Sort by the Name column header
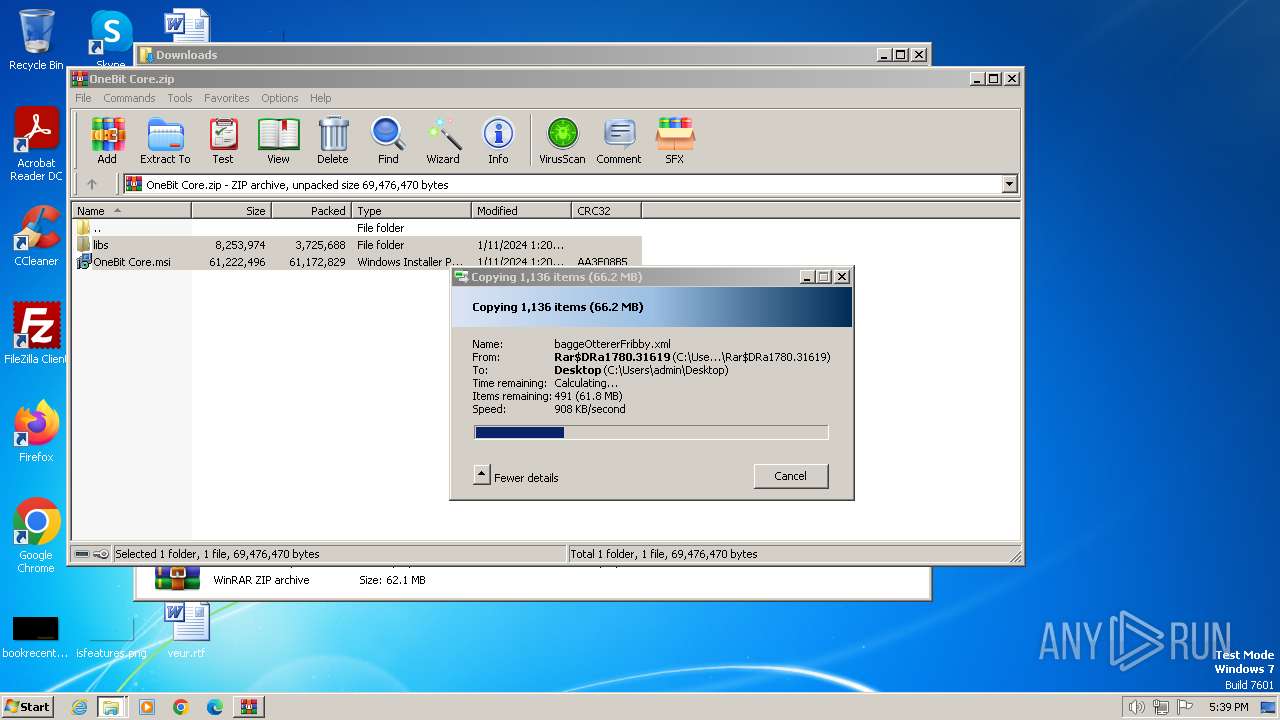Viewport: 1280px width, 720px height. point(131,211)
